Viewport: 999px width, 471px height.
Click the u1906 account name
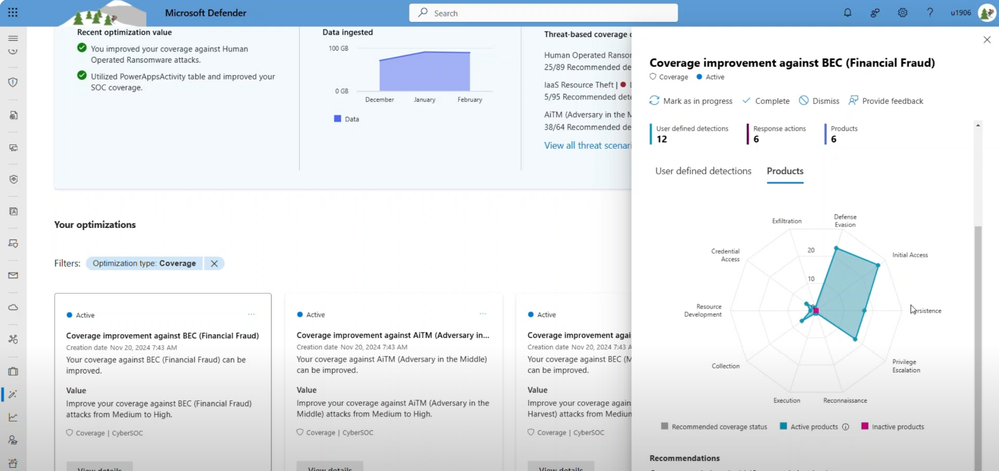[x=960, y=13]
